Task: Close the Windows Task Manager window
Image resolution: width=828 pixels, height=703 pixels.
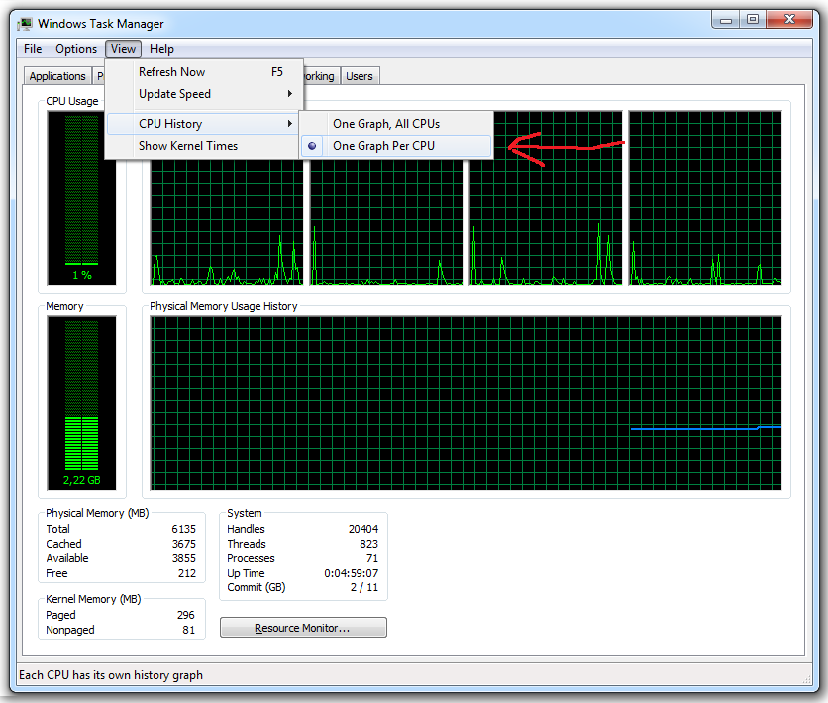Action: click(x=789, y=20)
